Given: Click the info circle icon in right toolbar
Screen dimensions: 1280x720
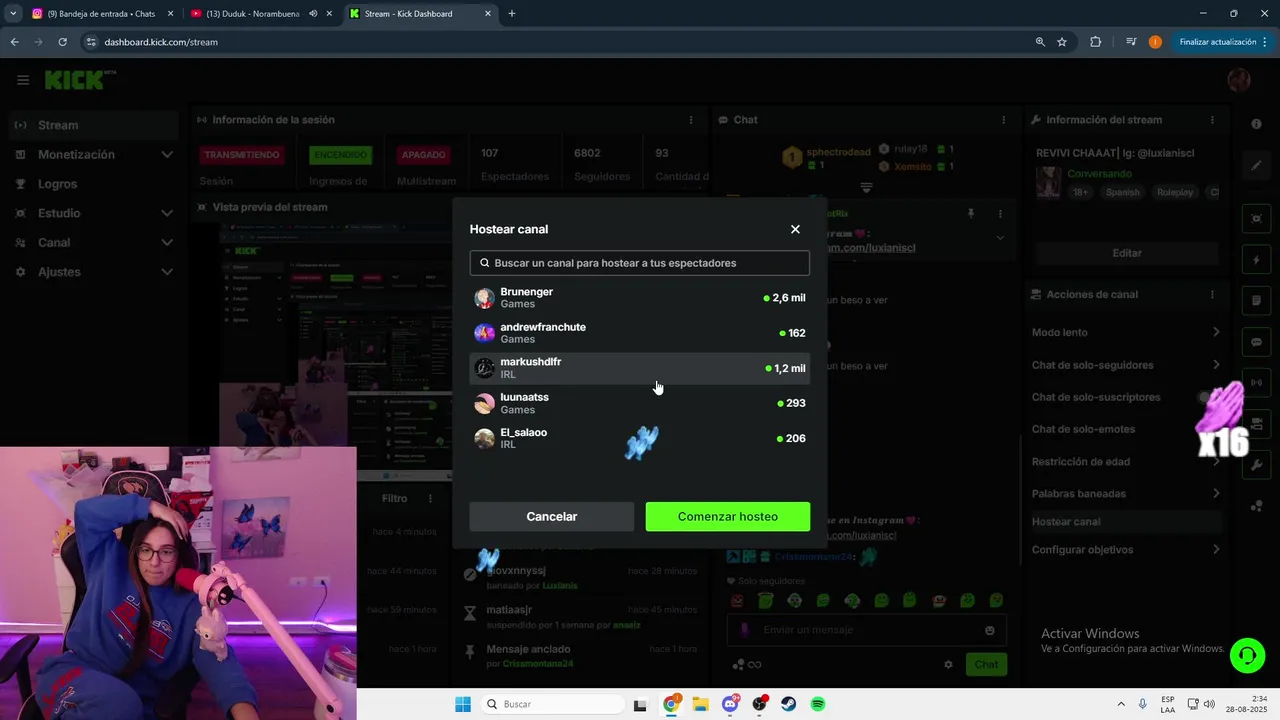Looking at the screenshot, I should click(x=1256, y=123).
